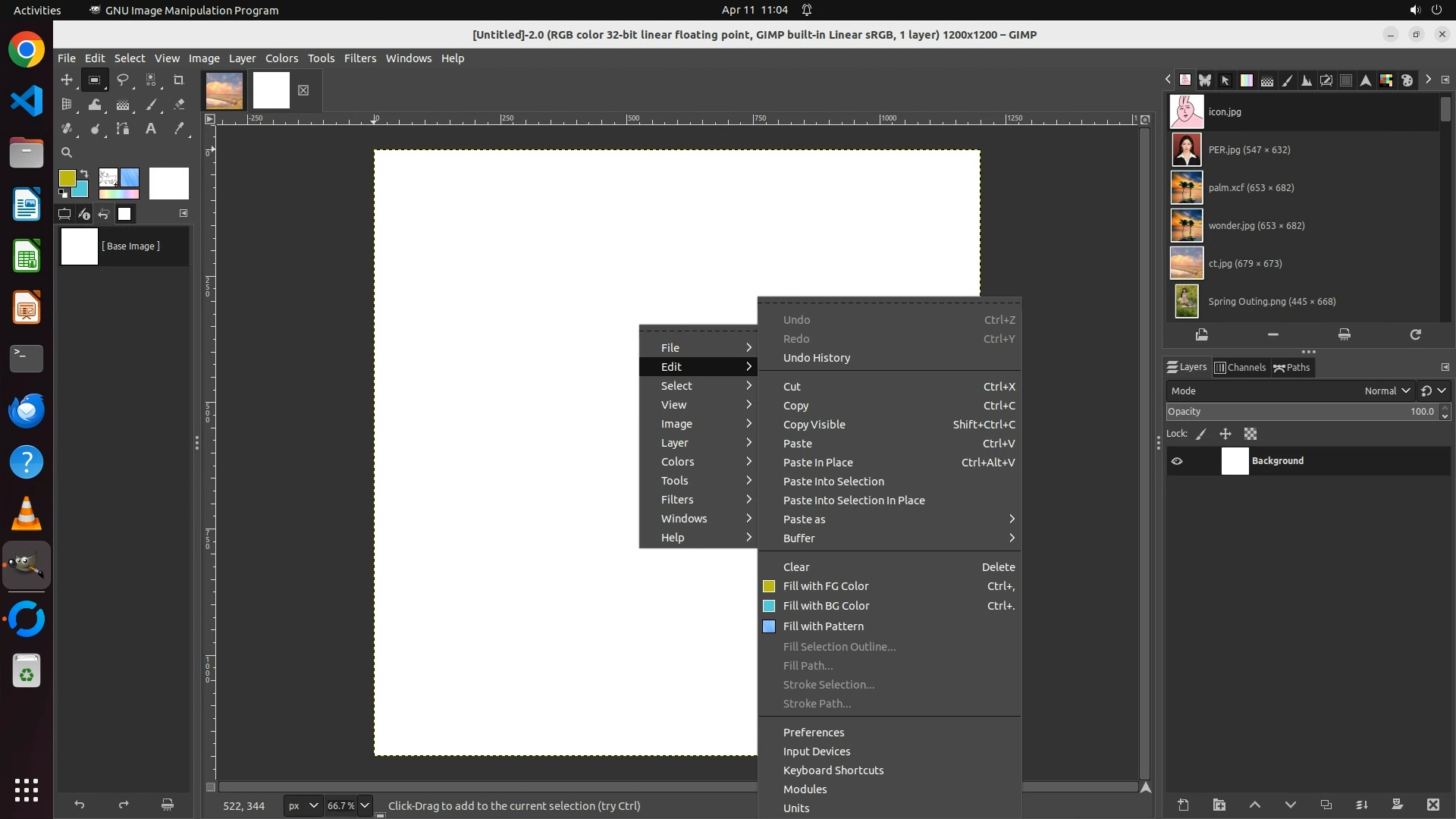Select the Eraser tool
The height and width of the screenshot is (819, 1456).
coord(179,105)
